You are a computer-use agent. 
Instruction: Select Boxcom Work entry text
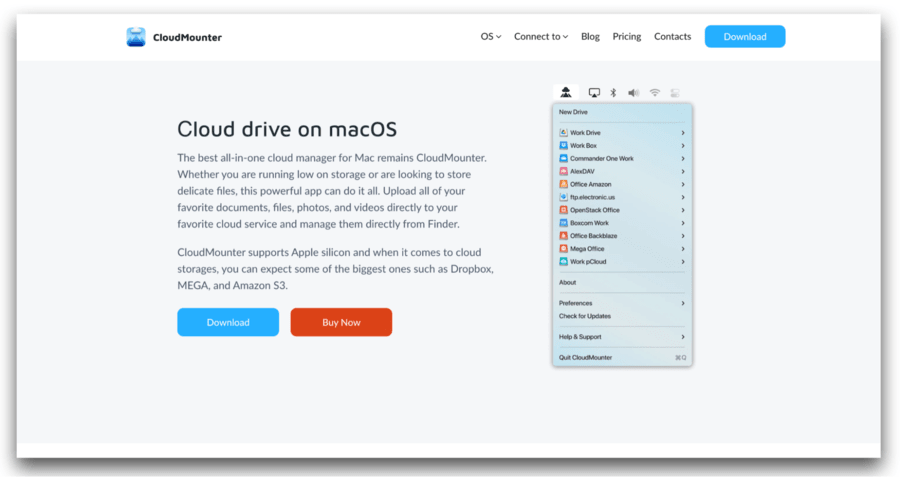tap(589, 223)
